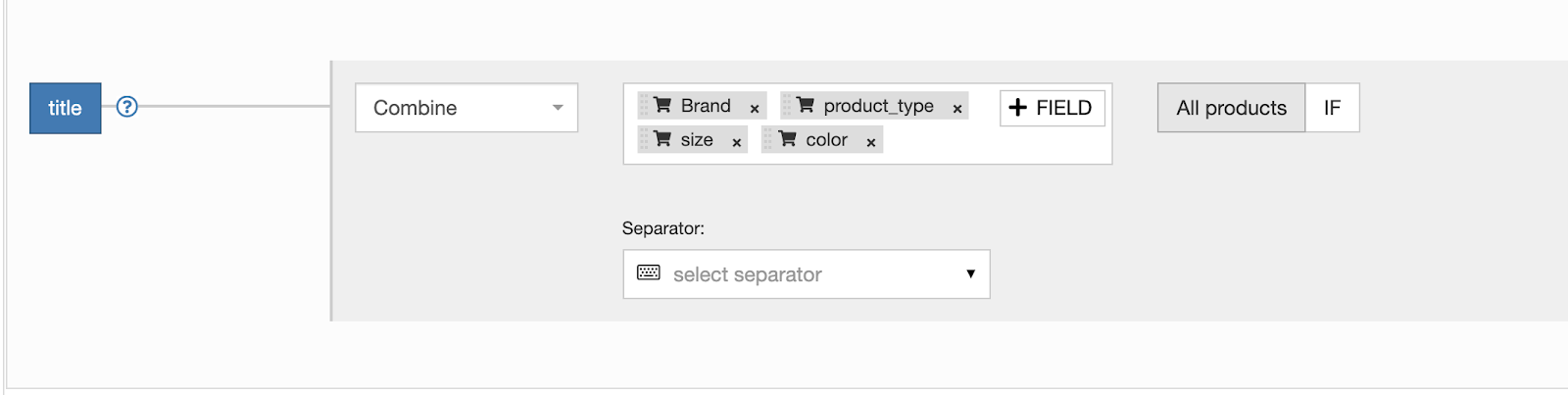
Task: Click the cart icon on size tag
Action: click(x=662, y=139)
